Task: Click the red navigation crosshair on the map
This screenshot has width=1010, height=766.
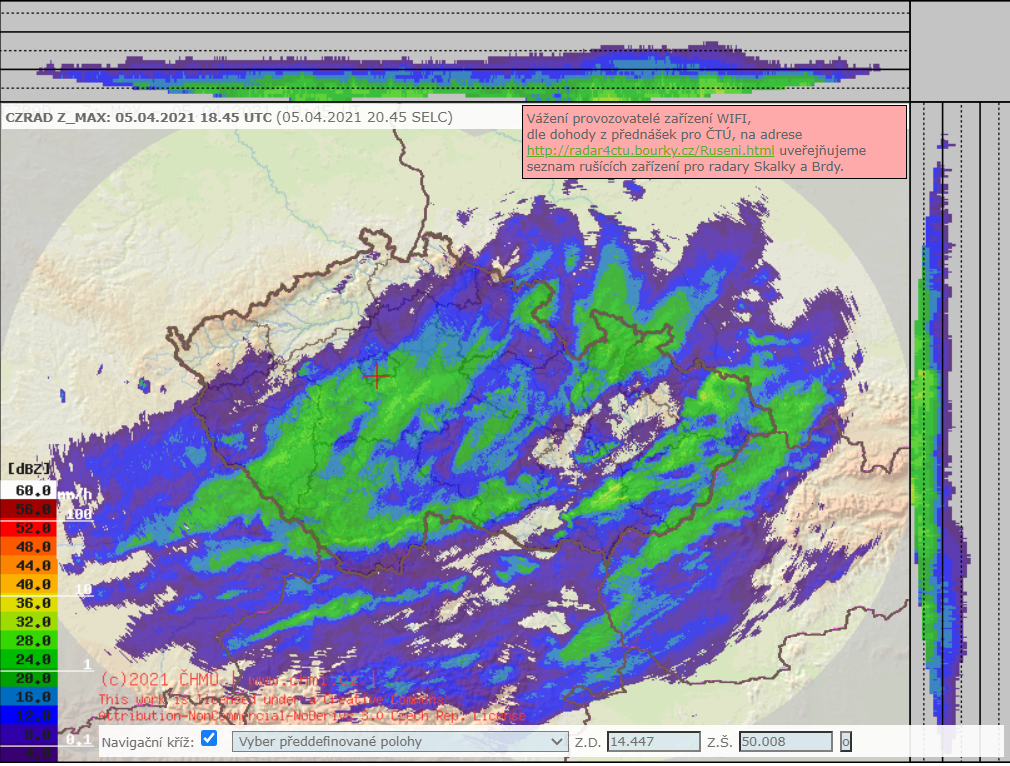Action: coord(377,376)
